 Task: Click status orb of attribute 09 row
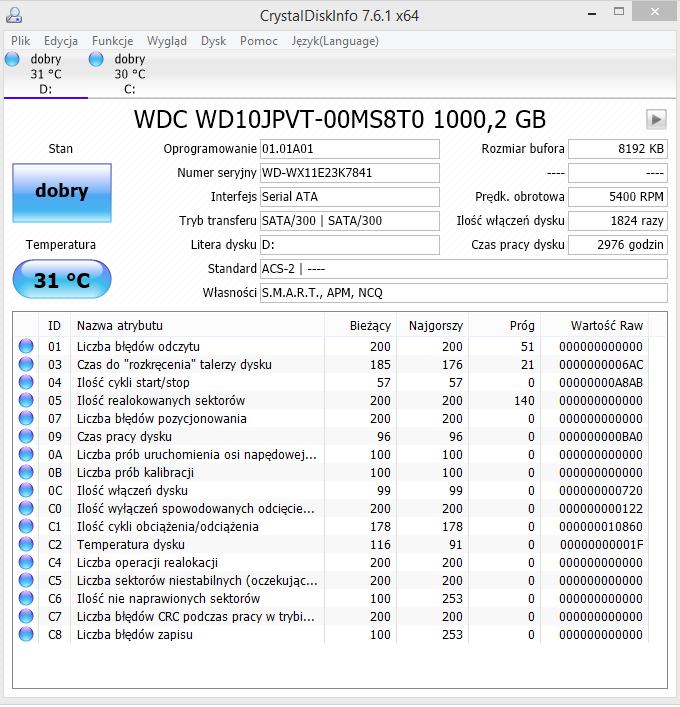pos(26,436)
